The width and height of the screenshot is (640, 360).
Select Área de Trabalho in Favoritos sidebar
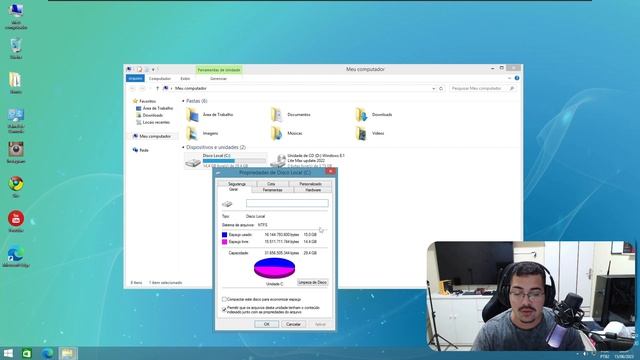pyautogui.click(x=154, y=108)
